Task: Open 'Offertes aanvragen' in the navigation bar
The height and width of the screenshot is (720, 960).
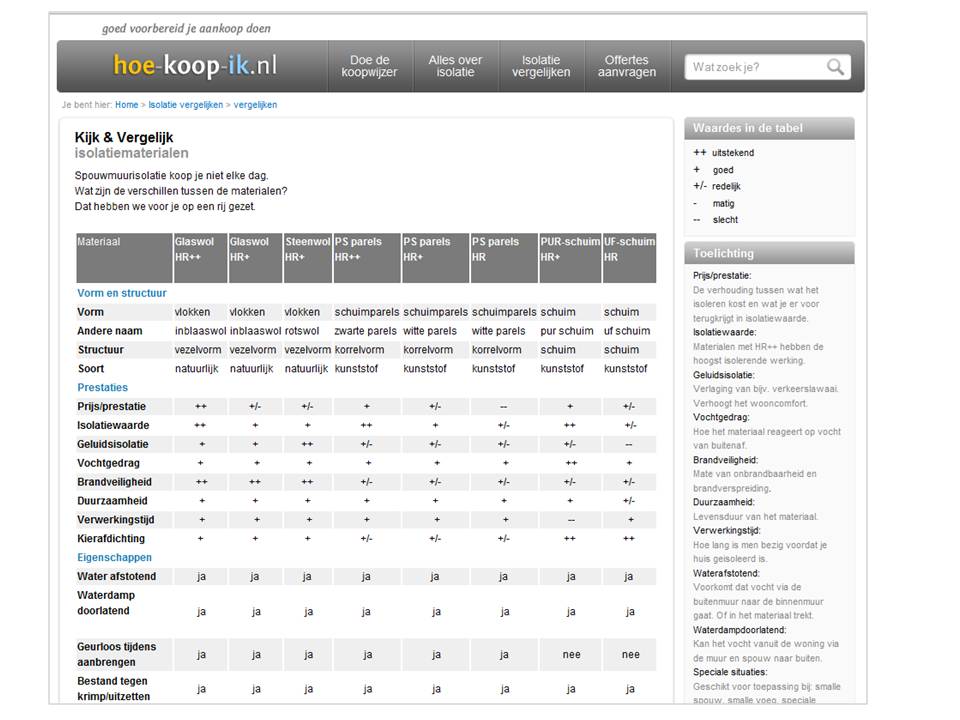Action: (626, 66)
